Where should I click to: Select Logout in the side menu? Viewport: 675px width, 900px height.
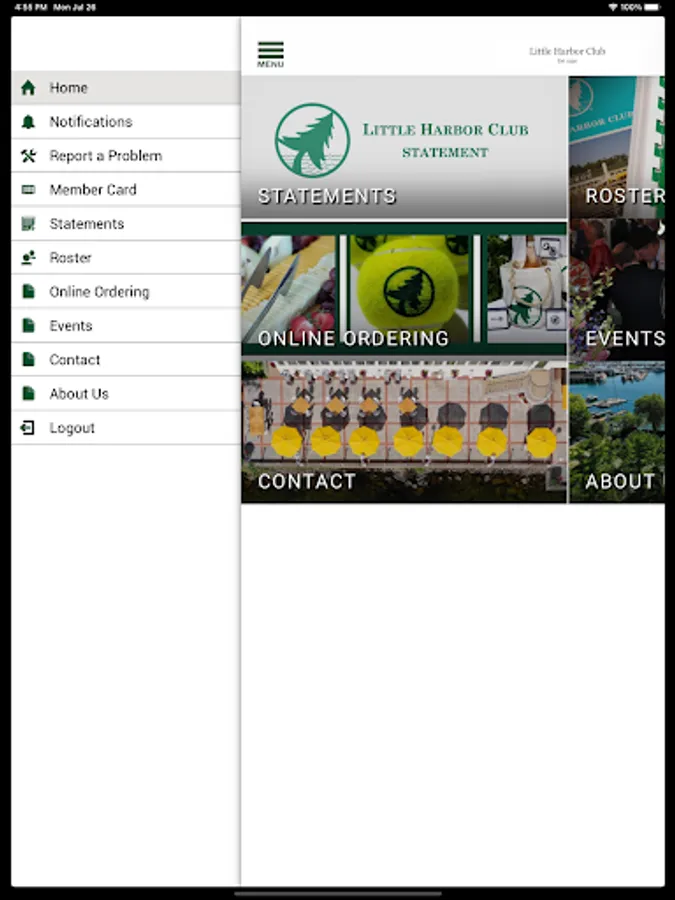click(126, 428)
